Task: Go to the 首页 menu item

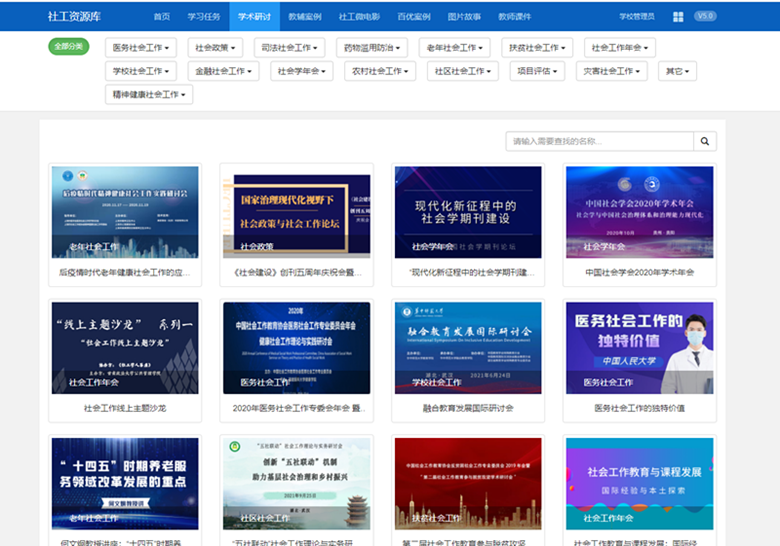Action: (162, 17)
